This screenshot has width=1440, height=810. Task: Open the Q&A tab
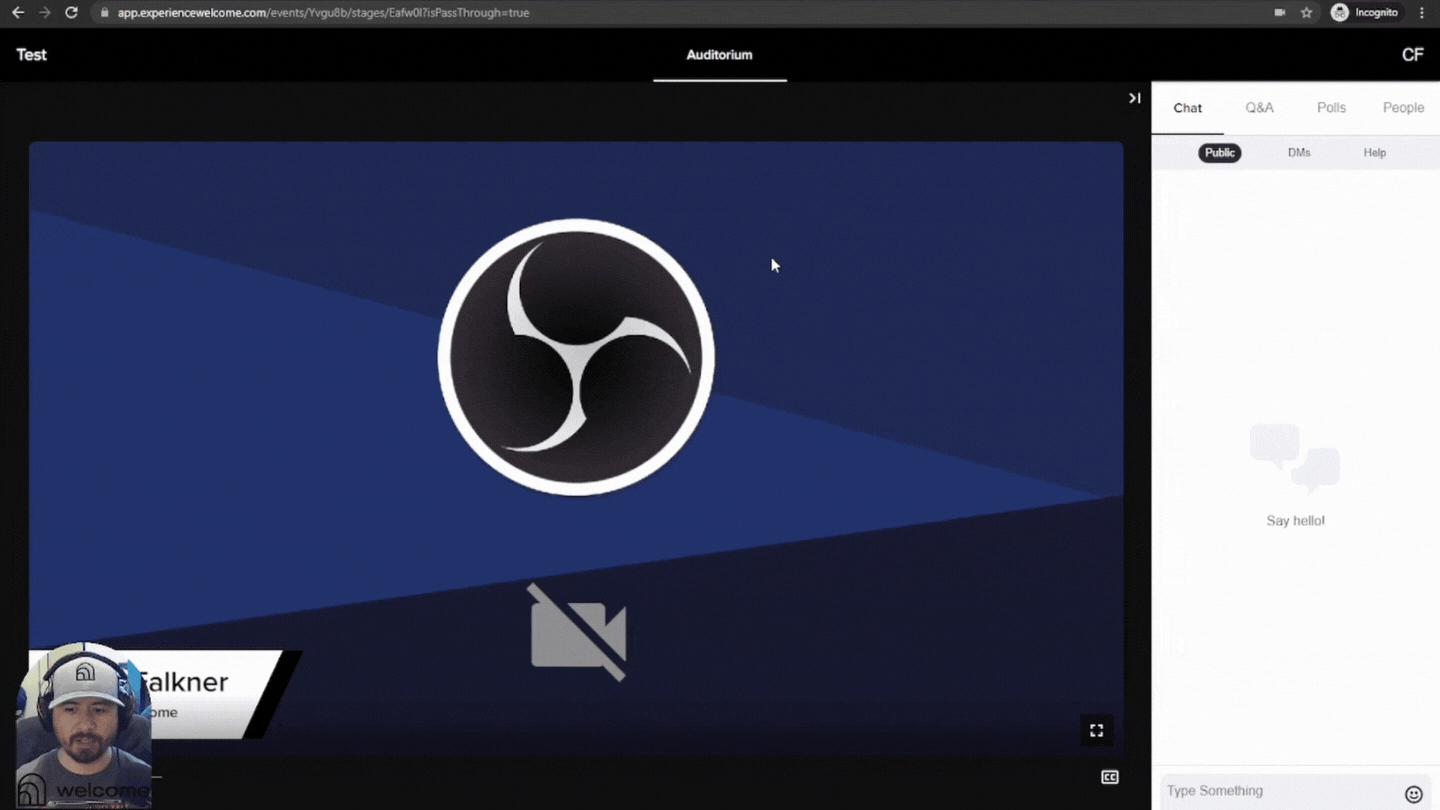click(x=1259, y=108)
